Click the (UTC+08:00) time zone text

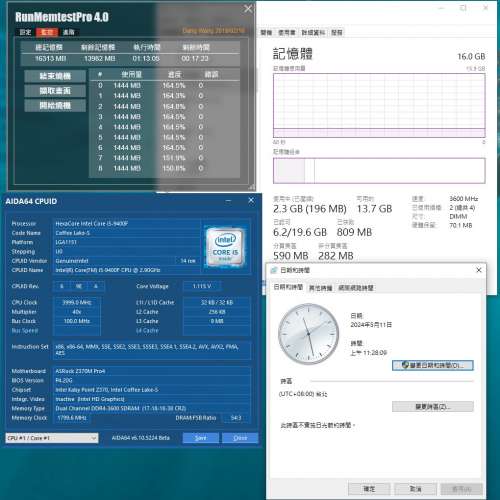click(x=303, y=394)
